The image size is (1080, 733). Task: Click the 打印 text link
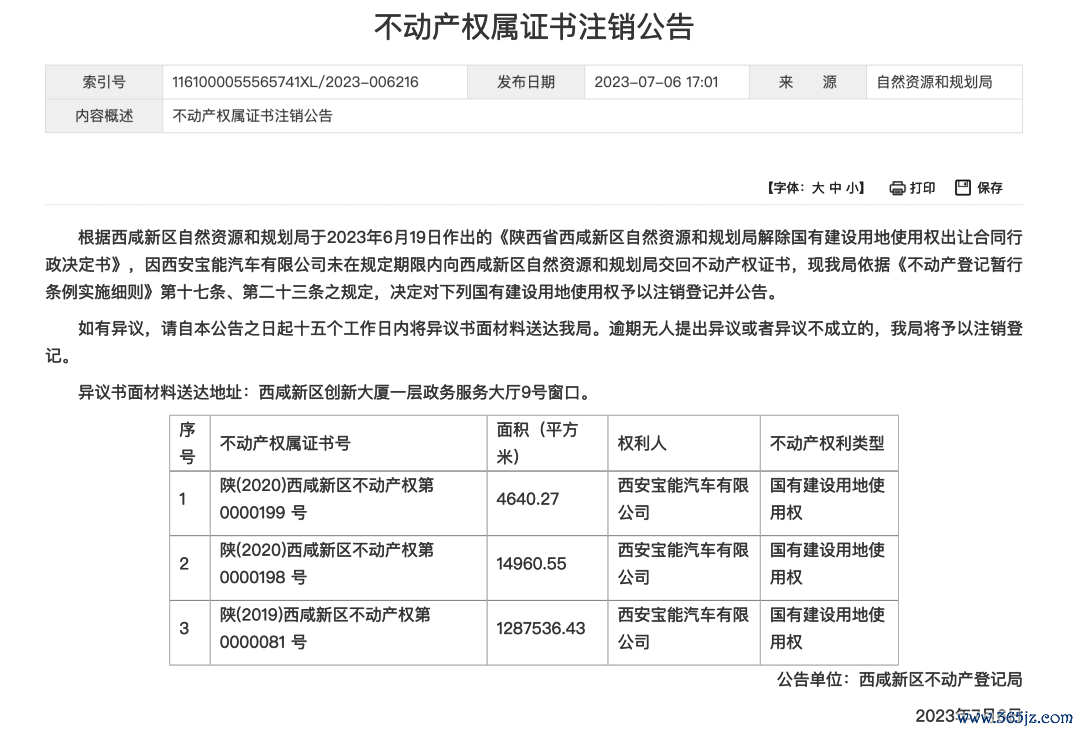(x=923, y=188)
